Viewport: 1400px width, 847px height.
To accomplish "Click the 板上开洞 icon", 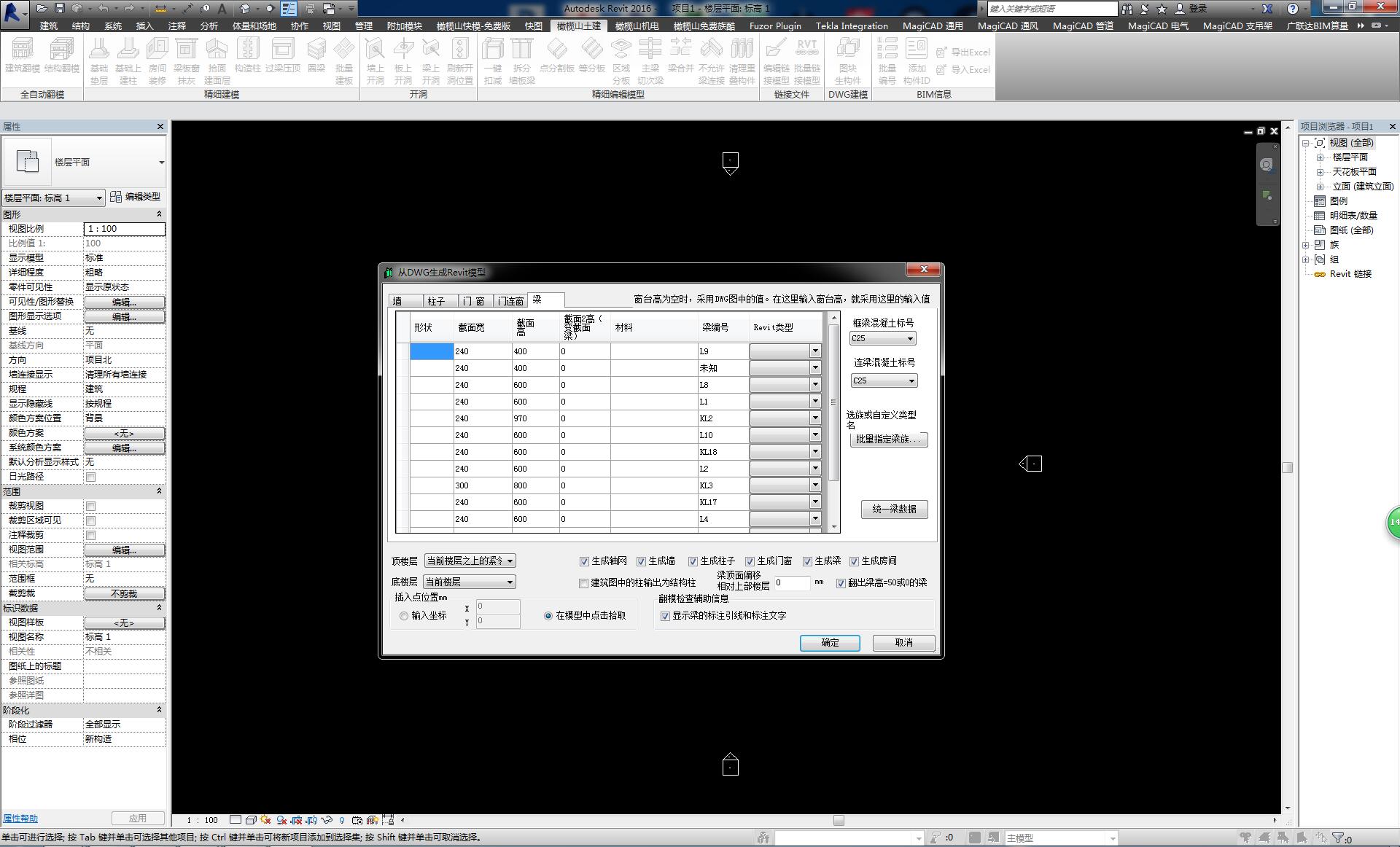I will tap(403, 61).
